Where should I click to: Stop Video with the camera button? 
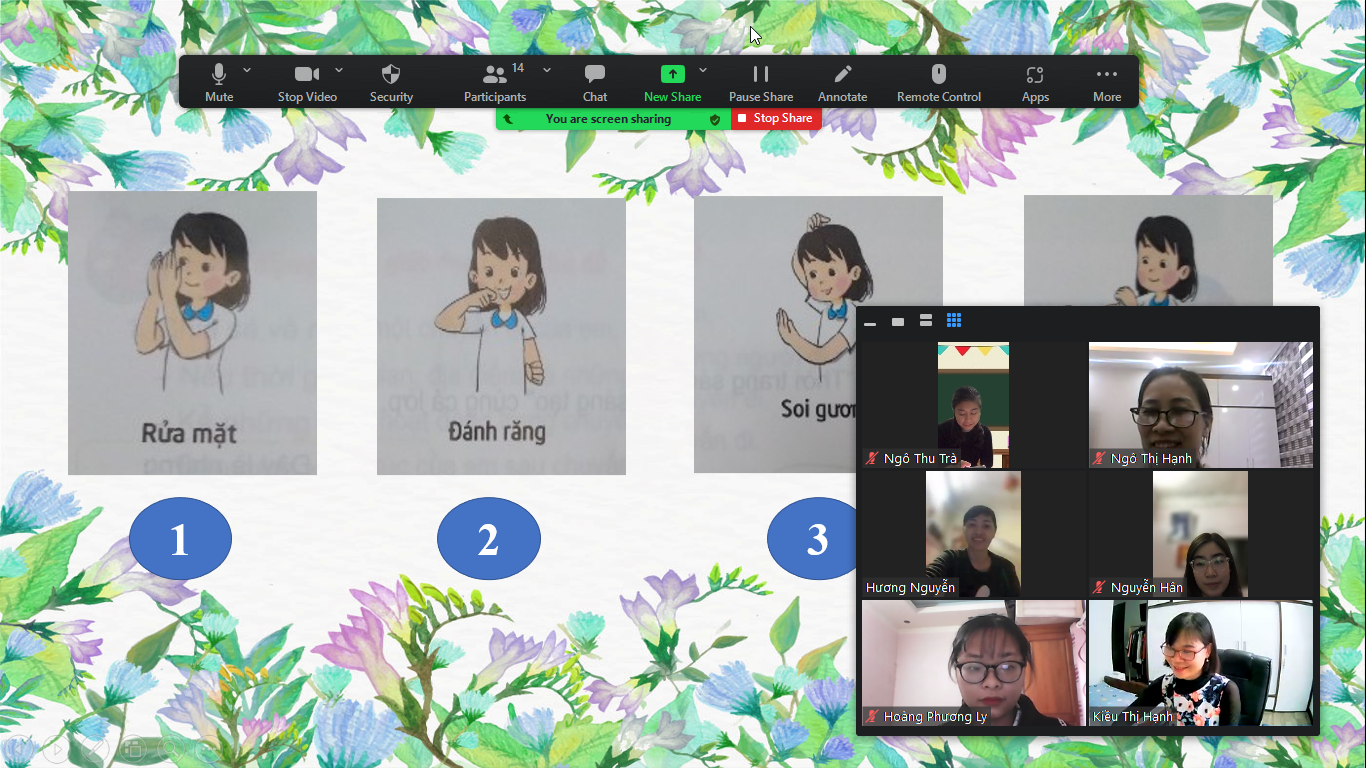(x=306, y=82)
